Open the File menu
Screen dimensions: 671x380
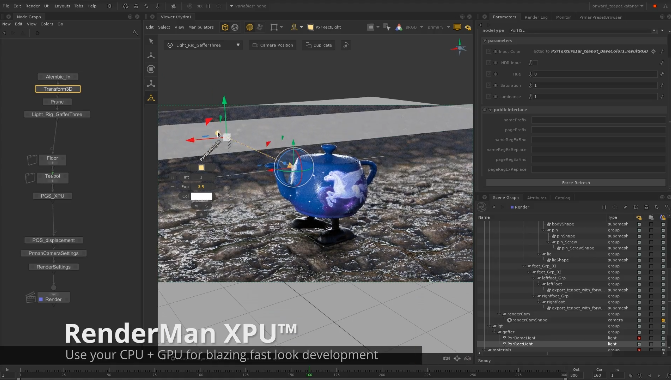click(x=6, y=6)
